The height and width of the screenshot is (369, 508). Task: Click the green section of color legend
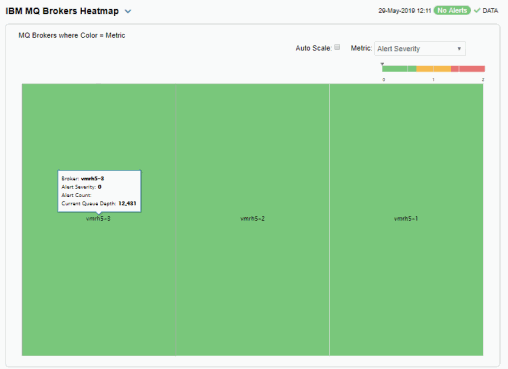(399, 69)
